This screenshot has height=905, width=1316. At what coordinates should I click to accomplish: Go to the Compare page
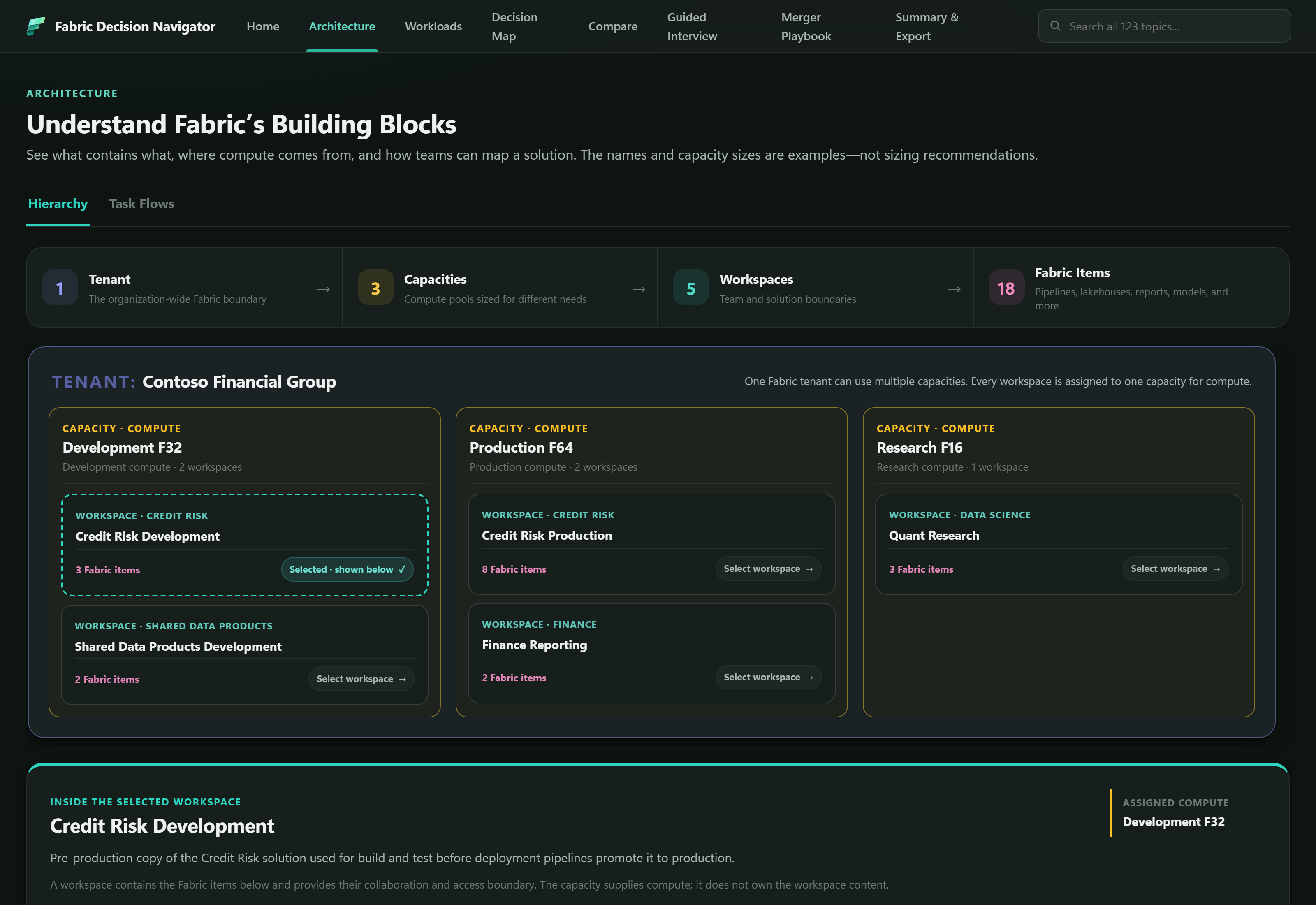pos(613,26)
